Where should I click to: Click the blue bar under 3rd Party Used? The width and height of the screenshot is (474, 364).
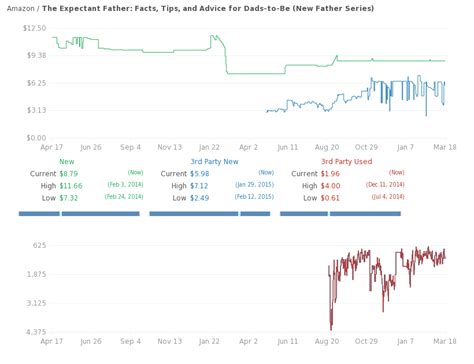coord(340,214)
